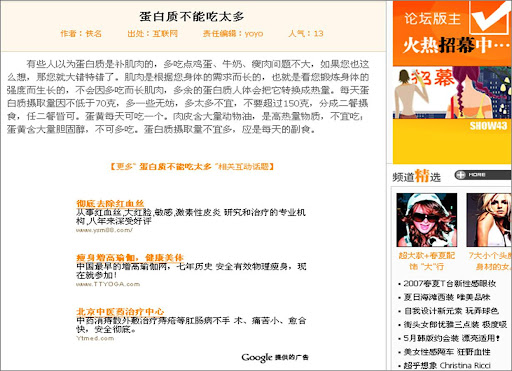The height and width of the screenshot is (371, 512).
Task: Open the sunglasses girl thumbnail
Action: [426, 220]
